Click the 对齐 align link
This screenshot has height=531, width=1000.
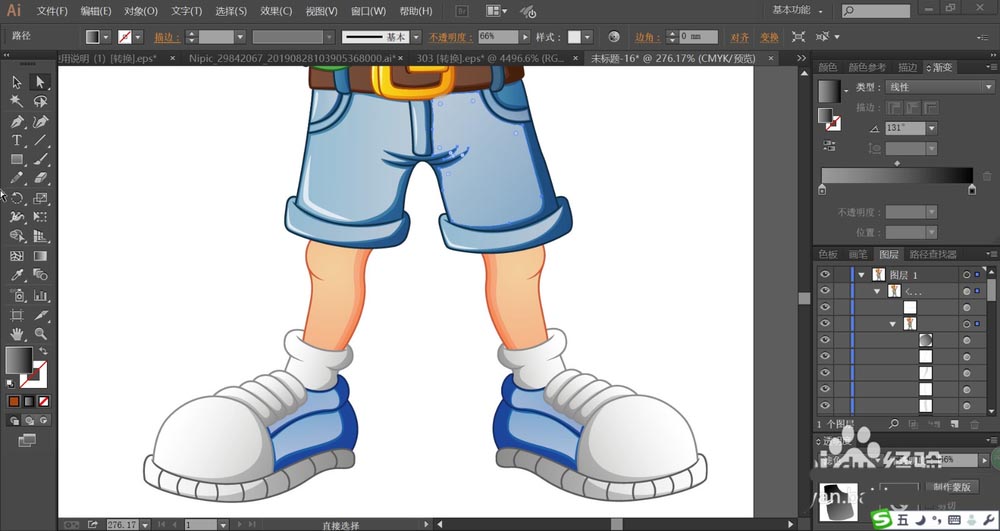[739, 37]
